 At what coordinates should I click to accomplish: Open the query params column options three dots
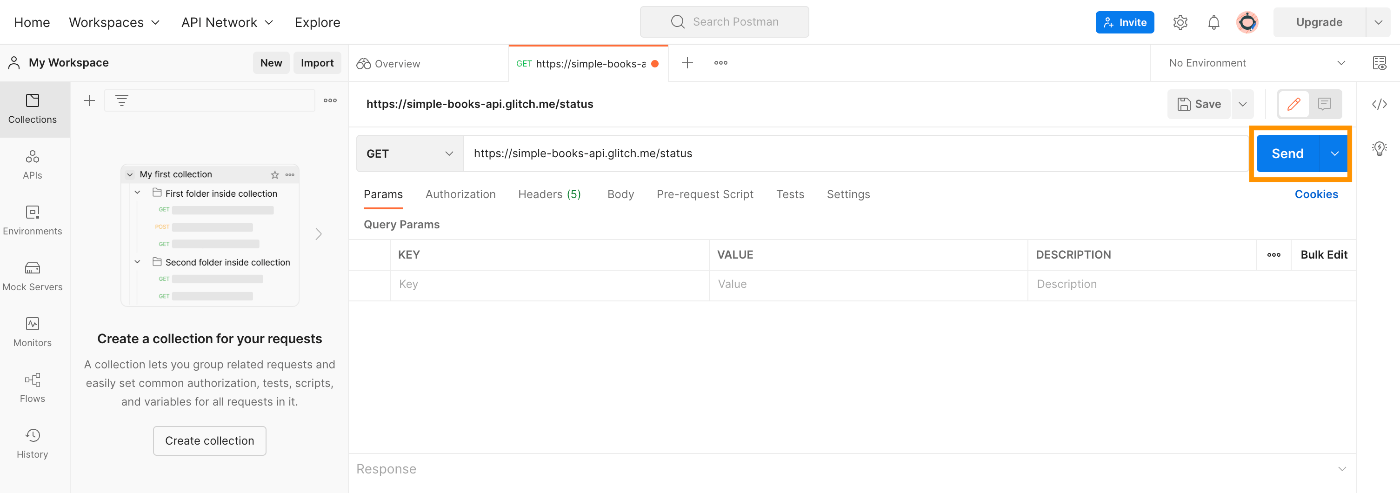click(1274, 255)
